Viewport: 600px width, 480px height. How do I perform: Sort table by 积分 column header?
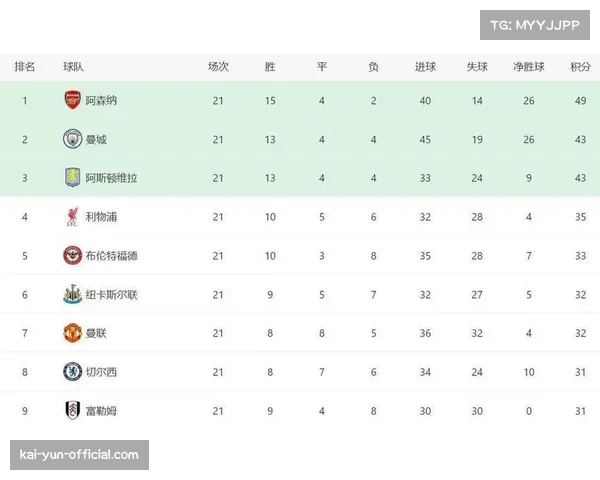pos(580,67)
